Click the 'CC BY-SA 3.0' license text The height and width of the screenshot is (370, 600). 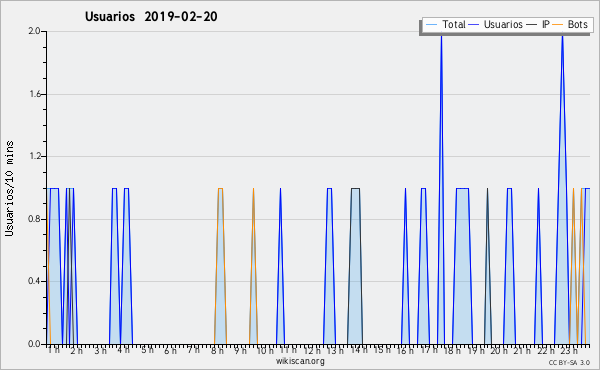pos(569,362)
